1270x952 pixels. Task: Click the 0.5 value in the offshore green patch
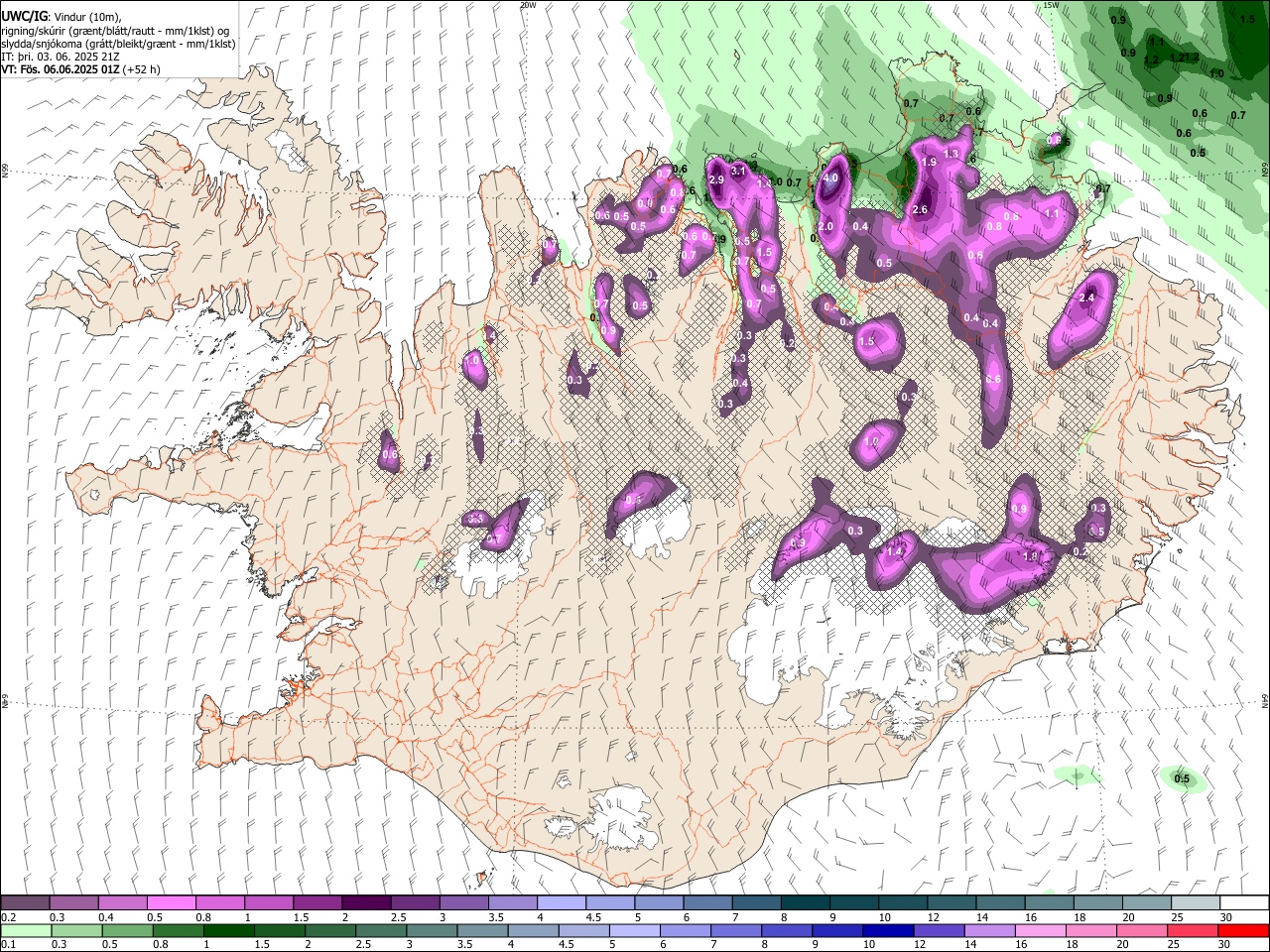(x=1182, y=779)
